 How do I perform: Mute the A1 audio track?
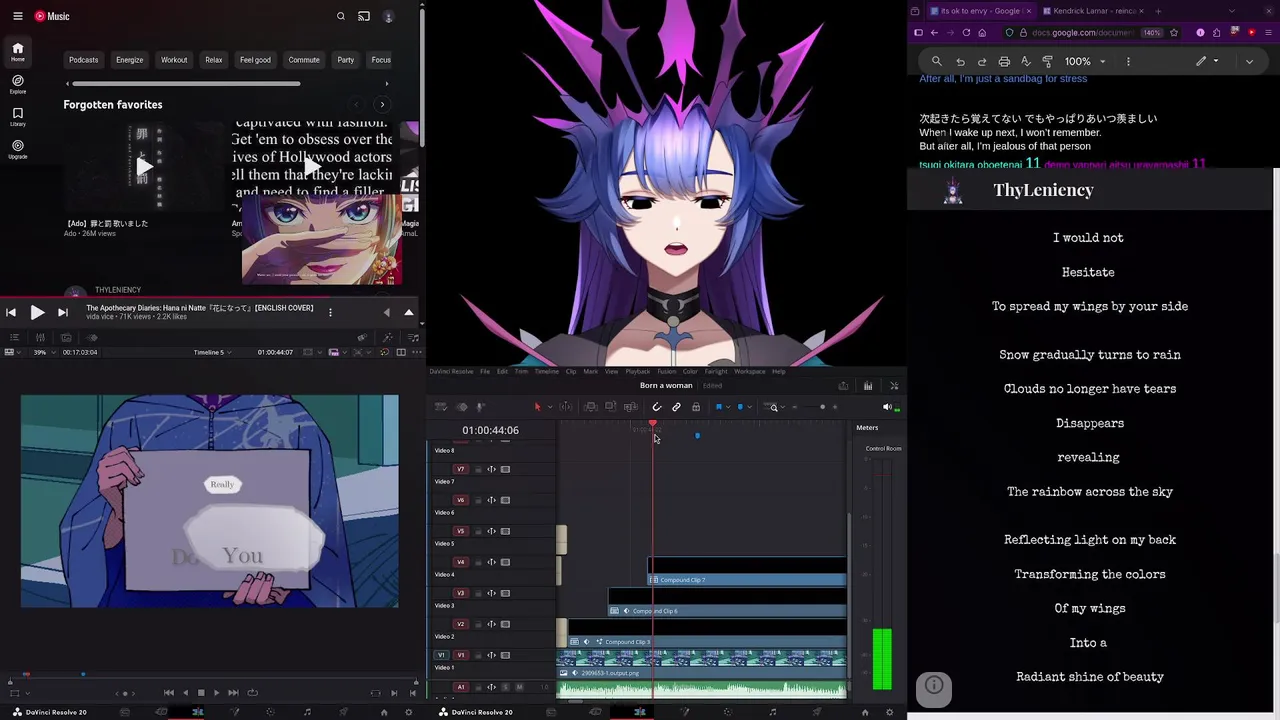coord(519,687)
